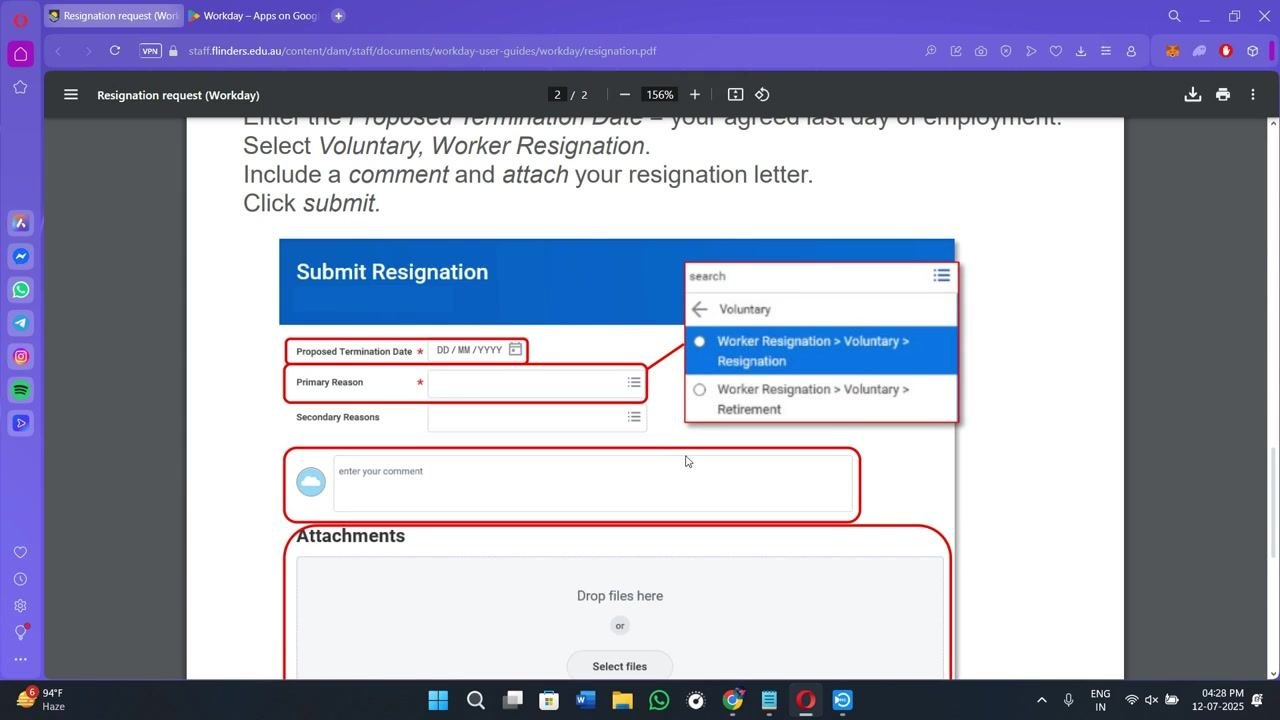Open Windows Start menu
This screenshot has width=1280, height=720.
[x=438, y=700]
